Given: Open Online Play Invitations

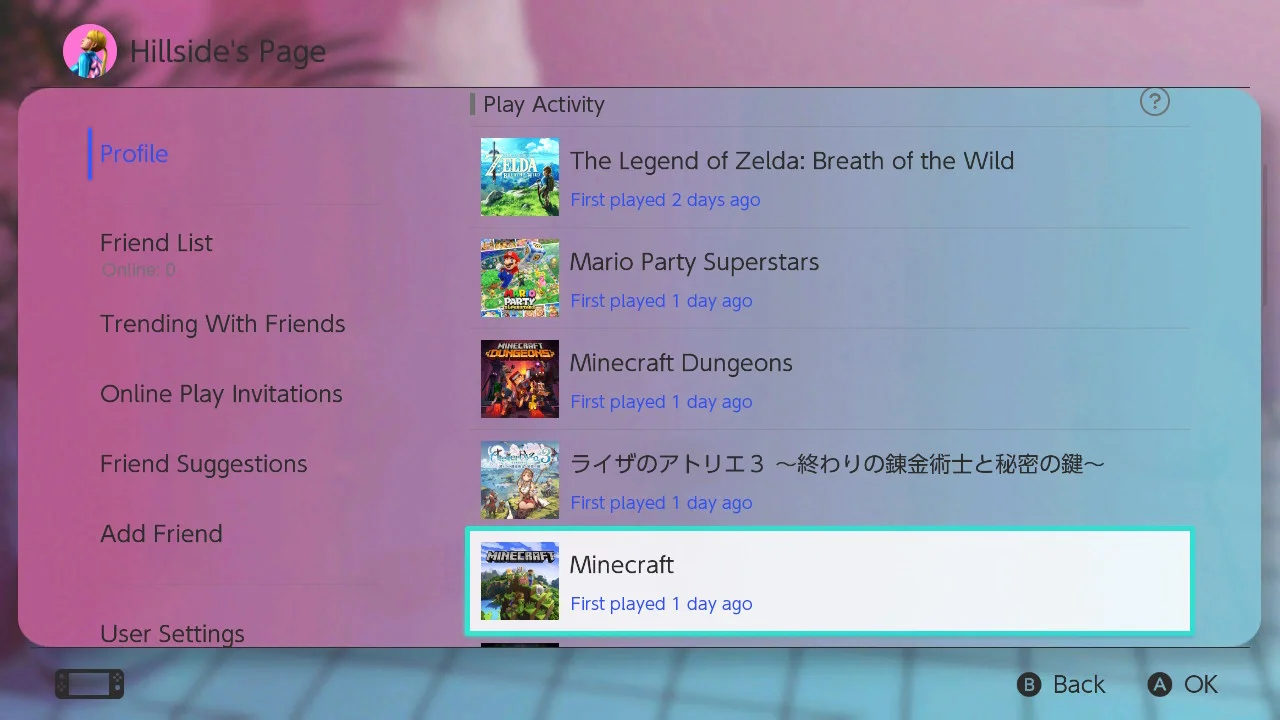Looking at the screenshot, I should coord(221,394).
